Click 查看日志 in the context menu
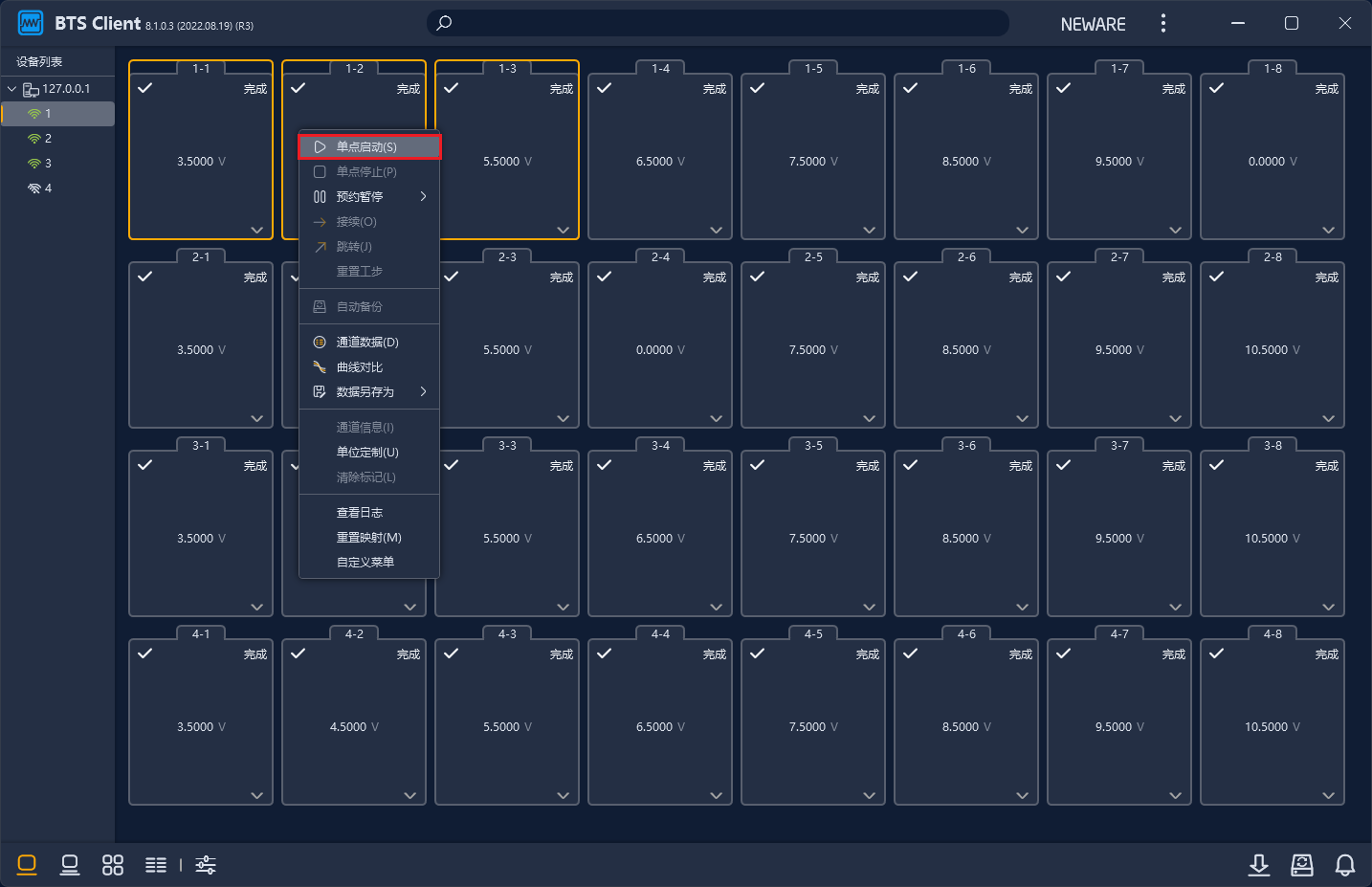The image size is (1372, 887). (360, 513)
